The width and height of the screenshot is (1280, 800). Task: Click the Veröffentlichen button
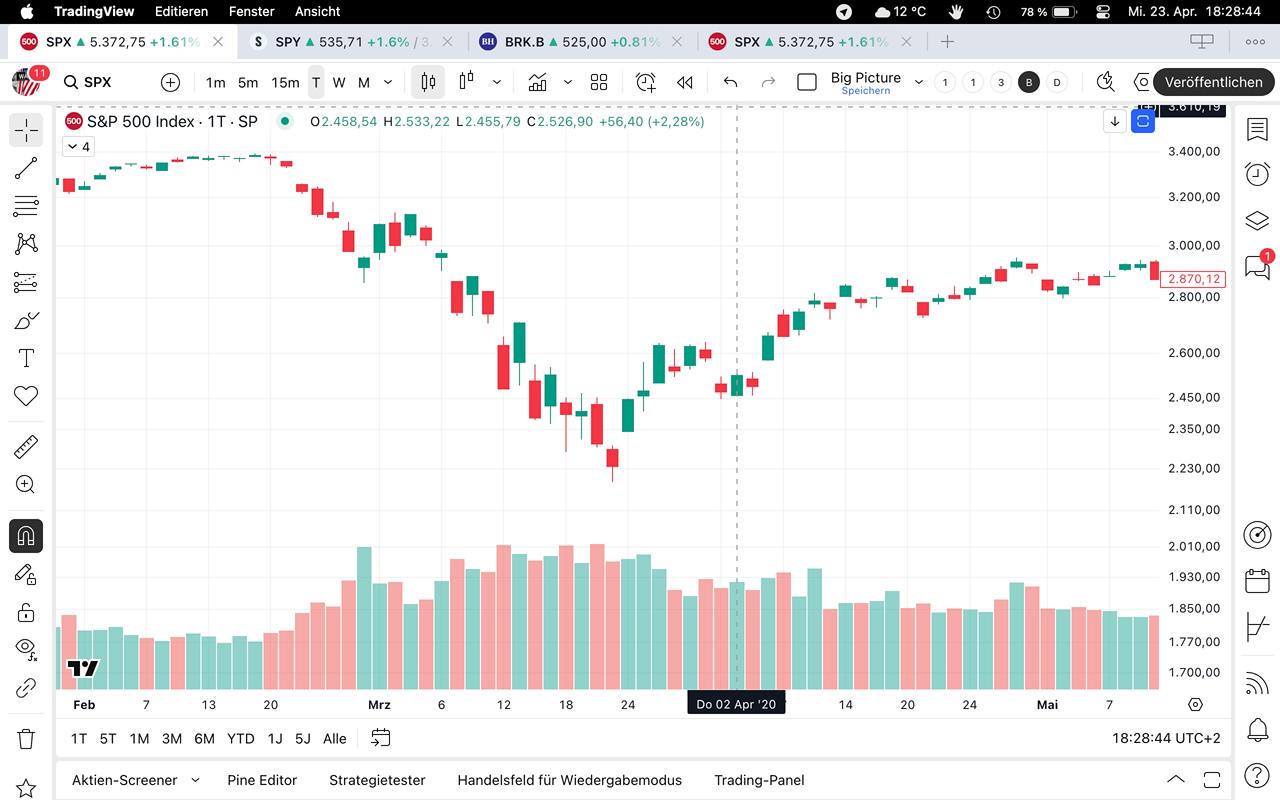[x=1213, y=82]
